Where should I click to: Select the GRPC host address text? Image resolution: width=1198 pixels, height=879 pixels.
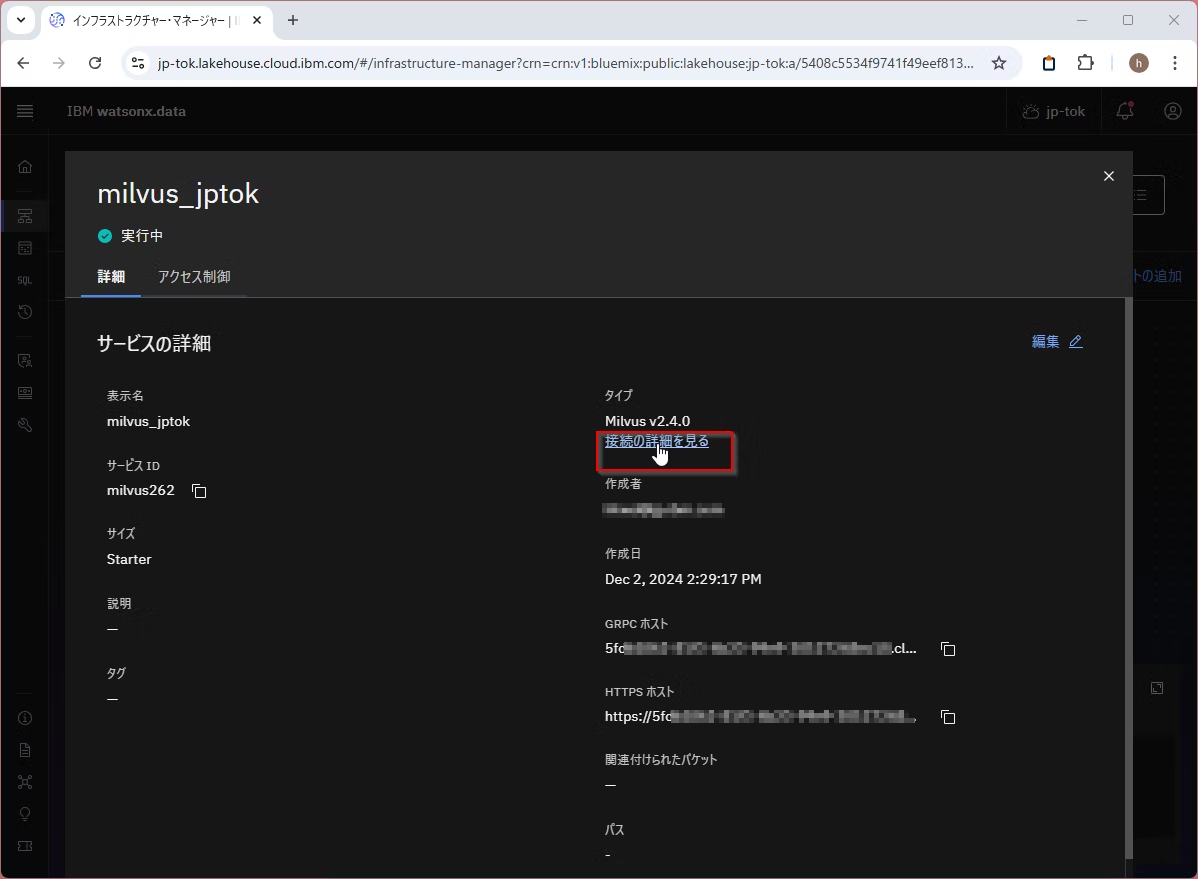point(760,649)
